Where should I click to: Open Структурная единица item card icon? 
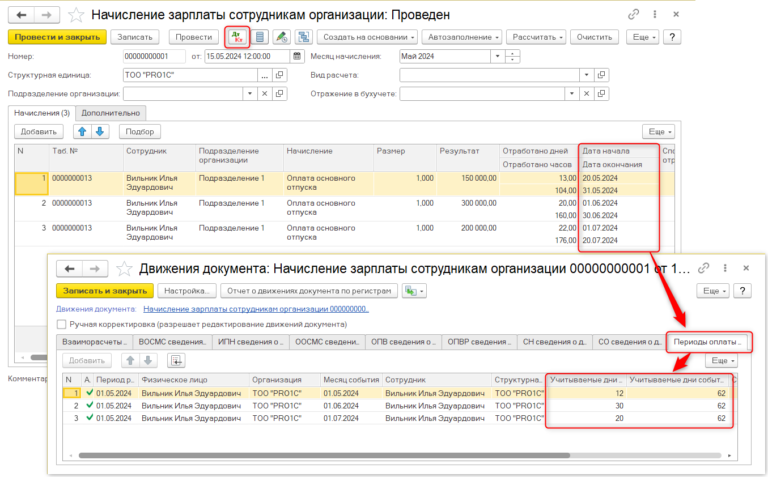pos(280,75)
